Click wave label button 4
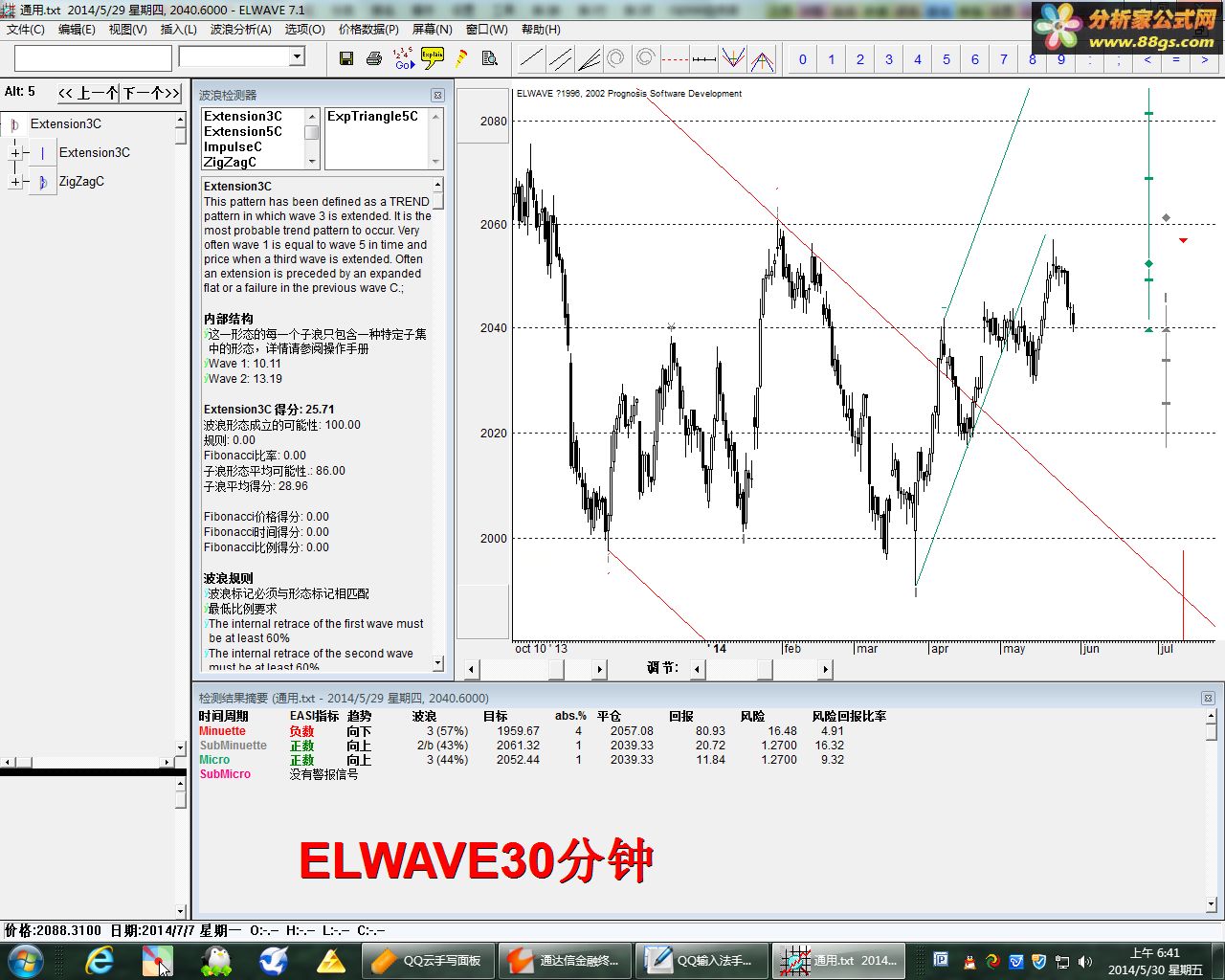The image size is (1225, 980). [x=918, y=59]
